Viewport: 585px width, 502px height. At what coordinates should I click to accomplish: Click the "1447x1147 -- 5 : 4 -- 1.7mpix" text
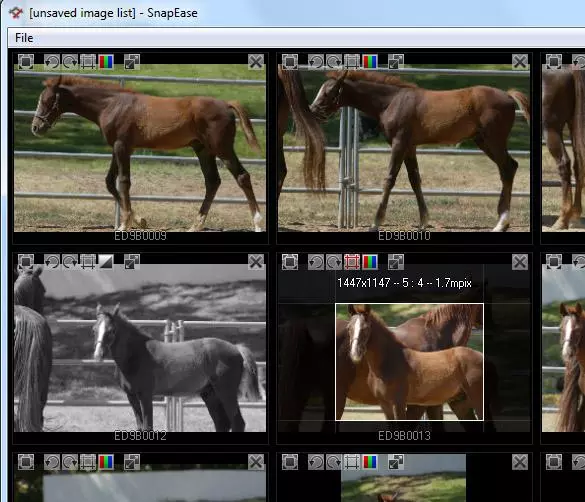pos(404,283)
